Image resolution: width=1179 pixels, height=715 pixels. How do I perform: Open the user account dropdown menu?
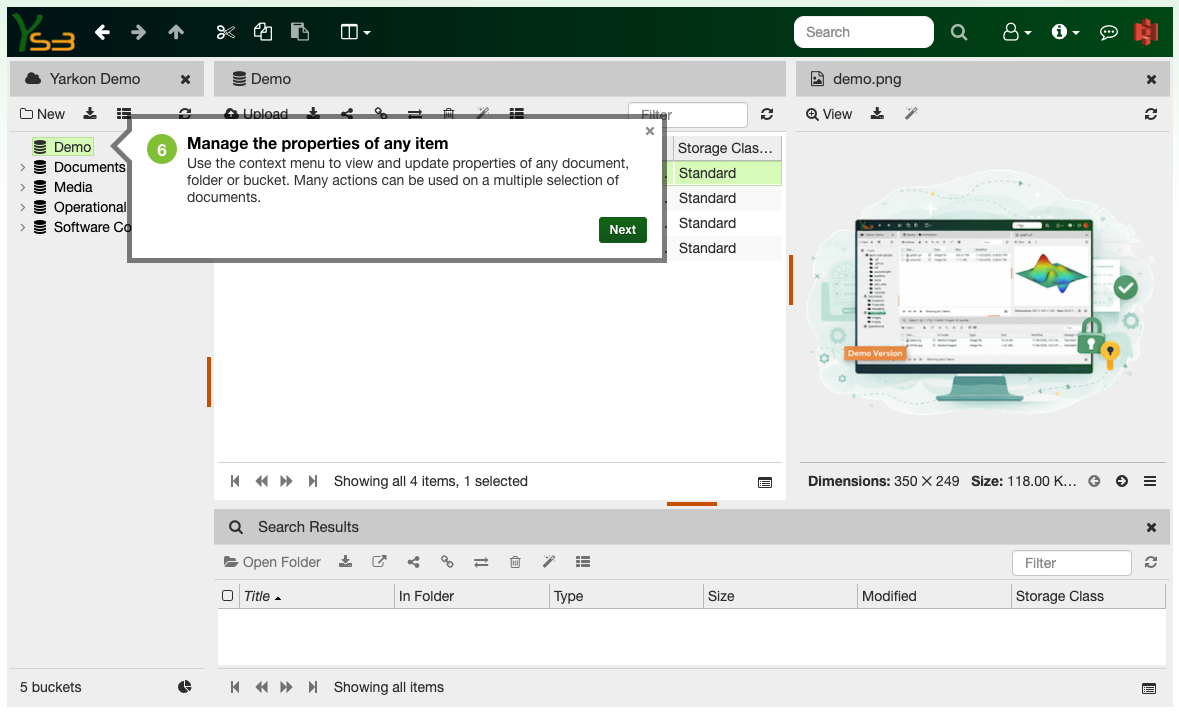[1016, 31]
